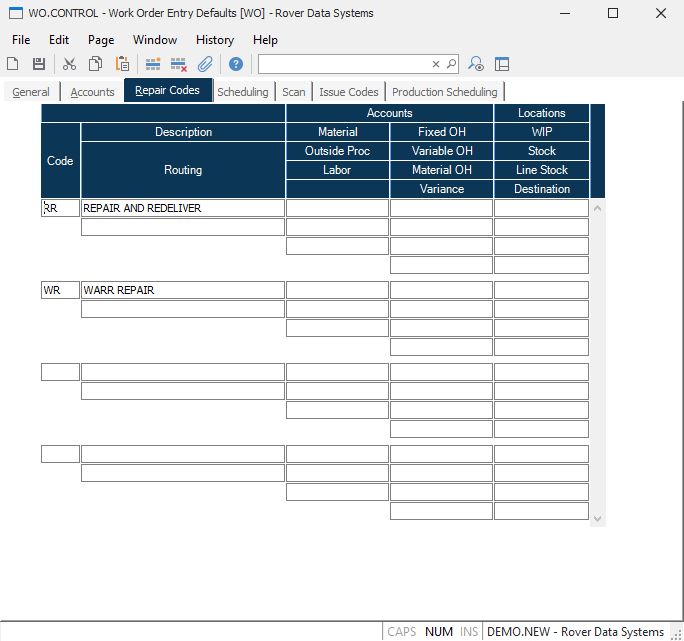Click the magnifier icon in search box
The width and height of the screenshot is (684, 641).
[451, 64]
